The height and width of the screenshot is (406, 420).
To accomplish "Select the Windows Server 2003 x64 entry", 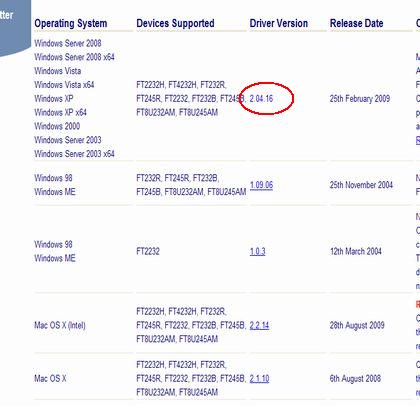I will point(74,154).
